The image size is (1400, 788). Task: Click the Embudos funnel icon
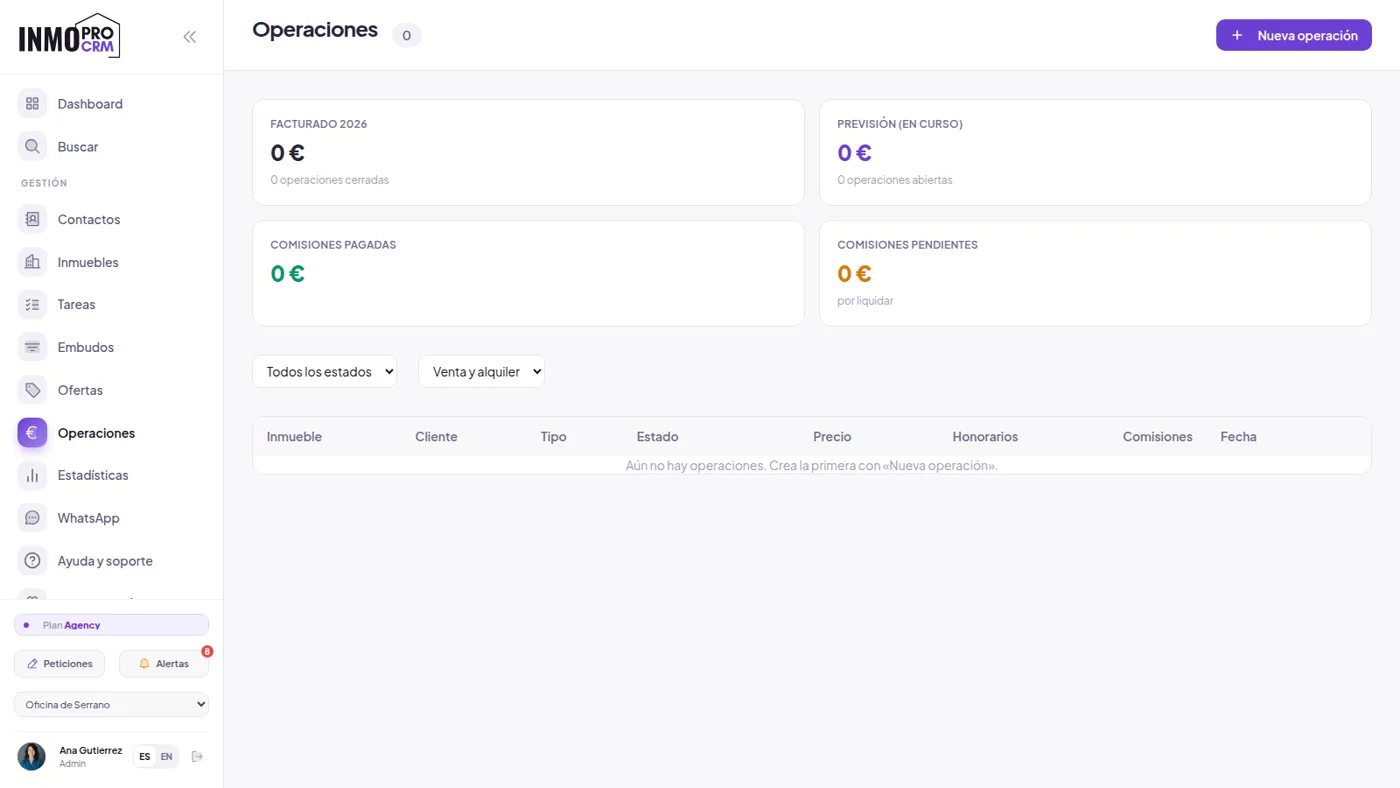click(32, 347)
